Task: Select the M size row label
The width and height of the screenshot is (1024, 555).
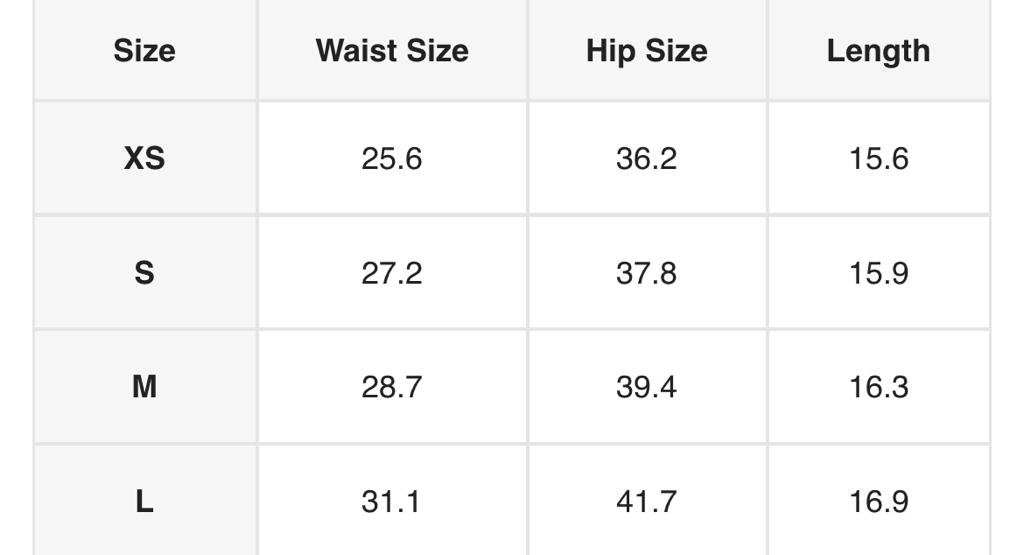Action: pyautogui.click(x=144, y=387)
